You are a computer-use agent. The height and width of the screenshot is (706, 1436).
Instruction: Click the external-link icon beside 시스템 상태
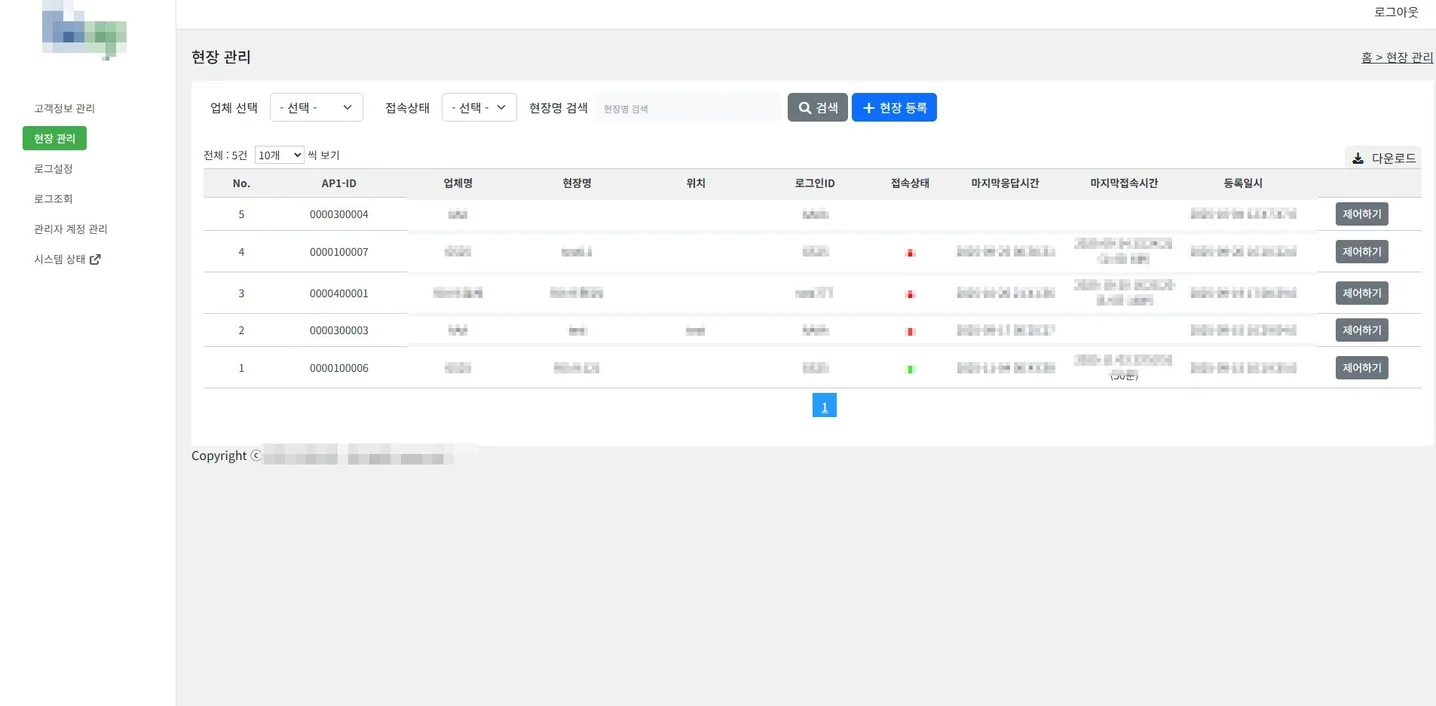pyautogui.click(x=95, y=259)
